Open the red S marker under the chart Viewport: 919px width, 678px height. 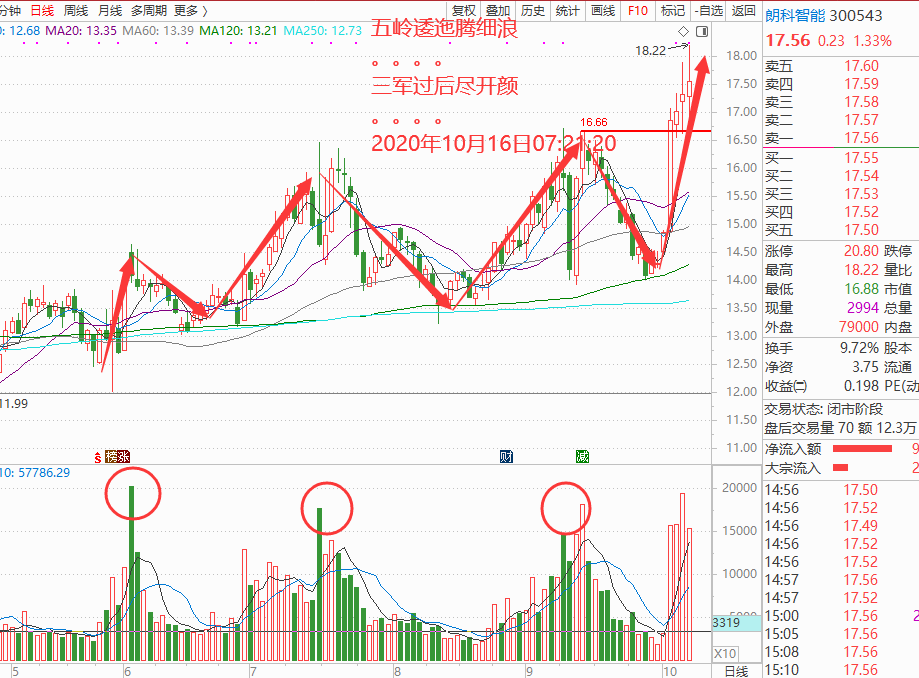98,457
